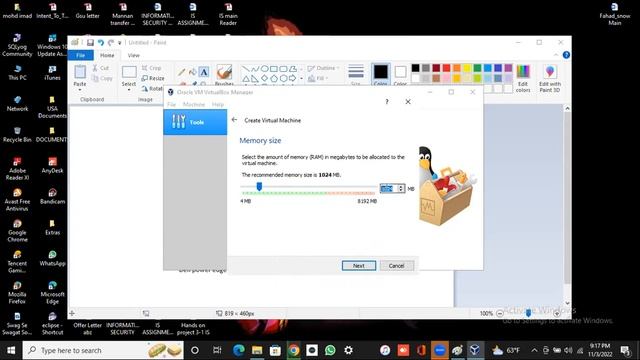Image resolution: width=640 pixels, height=360 pixels.
Task: Click the Undo arrow in Paint
Action: (x=100, y=42)
